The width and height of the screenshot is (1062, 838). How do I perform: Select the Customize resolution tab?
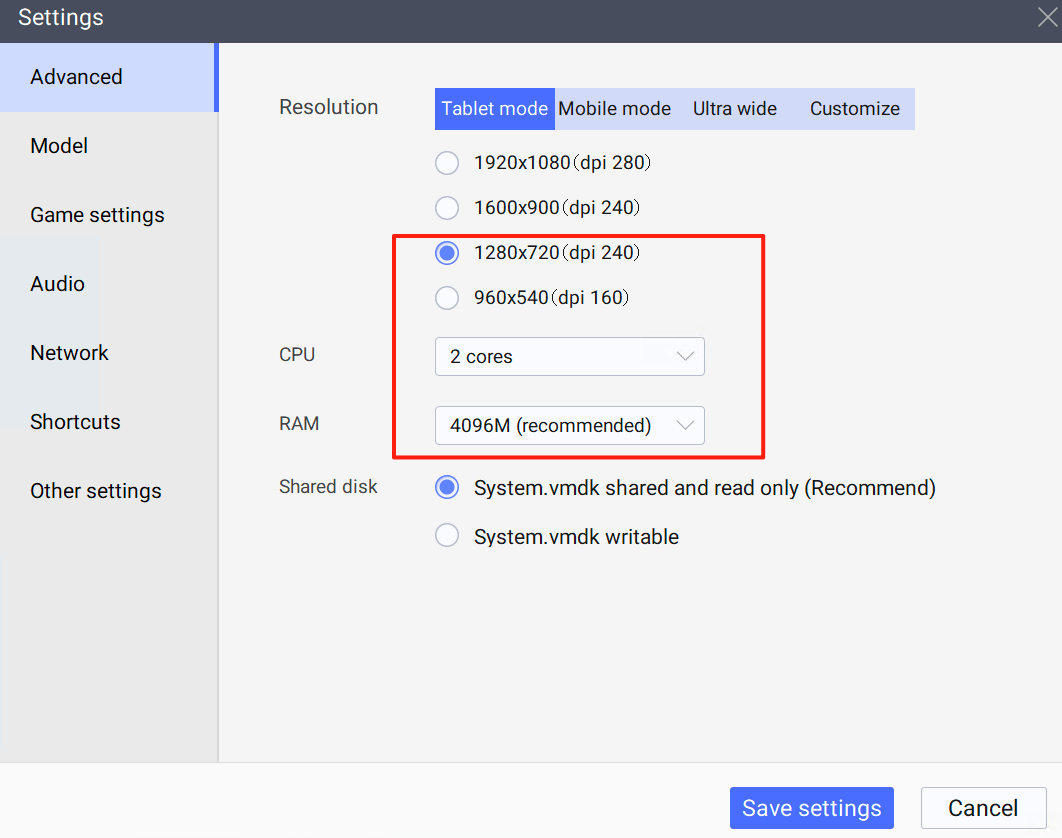[854, 109]
